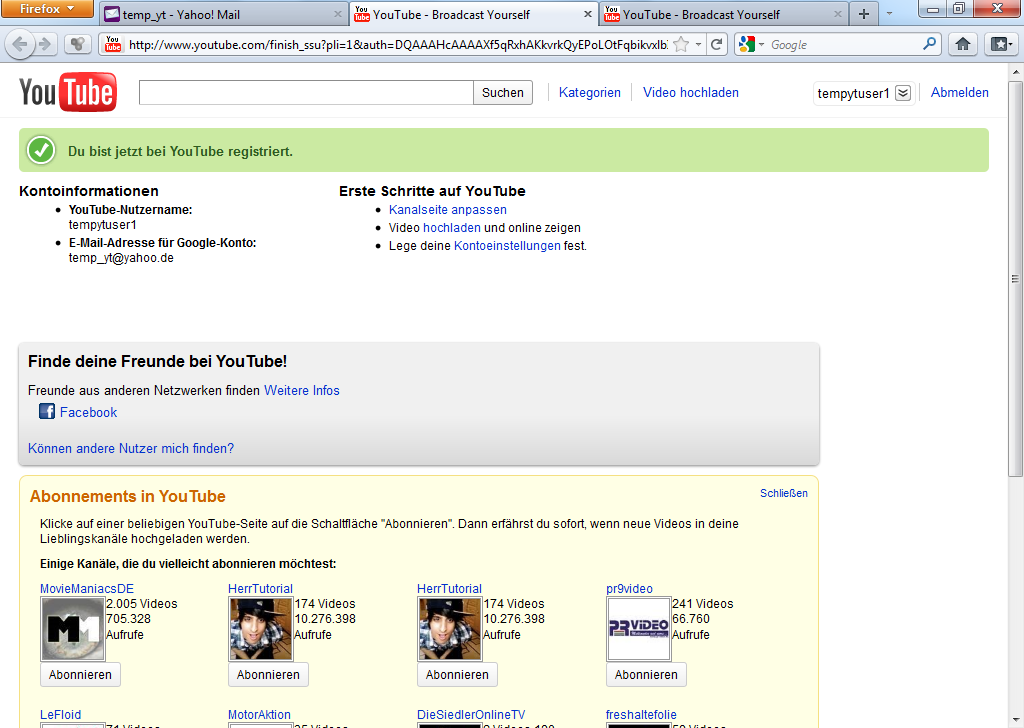Subscribe to MovieManiacsDE with Abonnieren button

80,675
